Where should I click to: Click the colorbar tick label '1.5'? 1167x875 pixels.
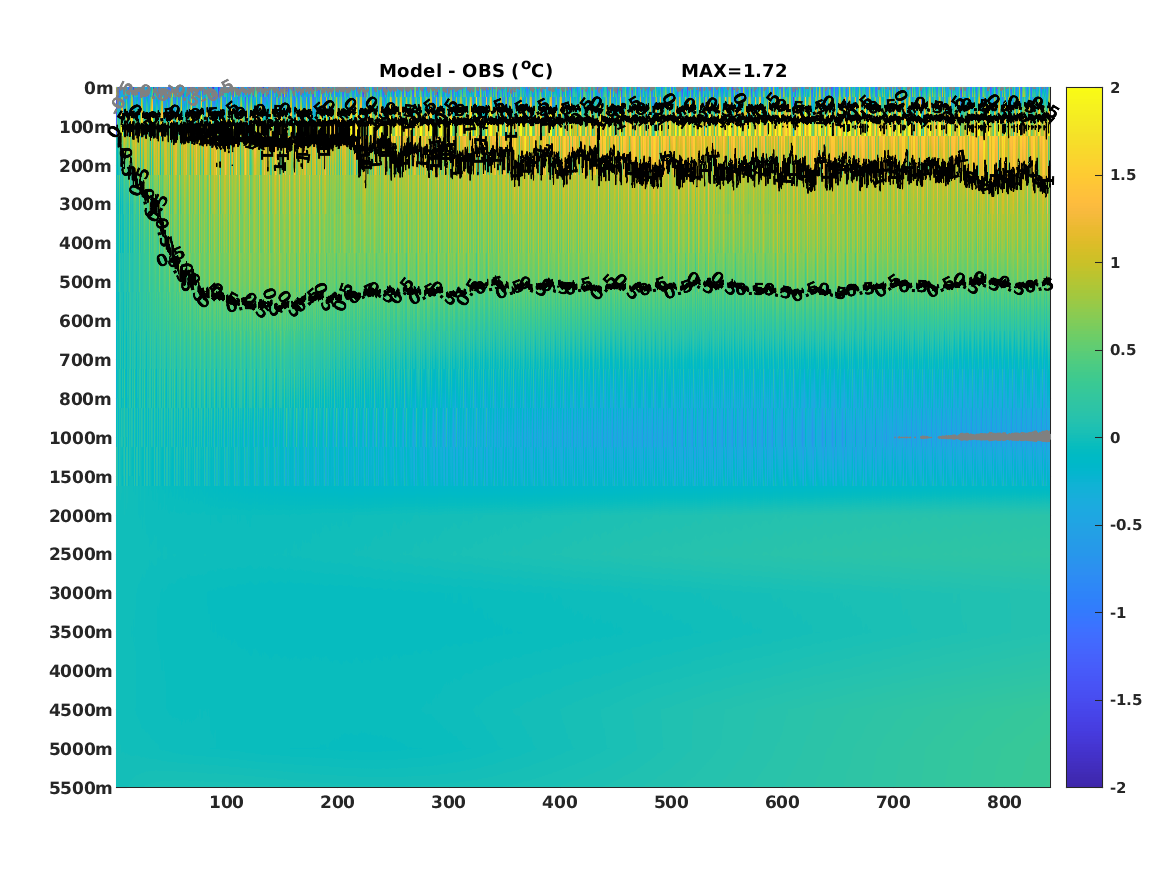pyautogui.click(x=1122, y=175)
